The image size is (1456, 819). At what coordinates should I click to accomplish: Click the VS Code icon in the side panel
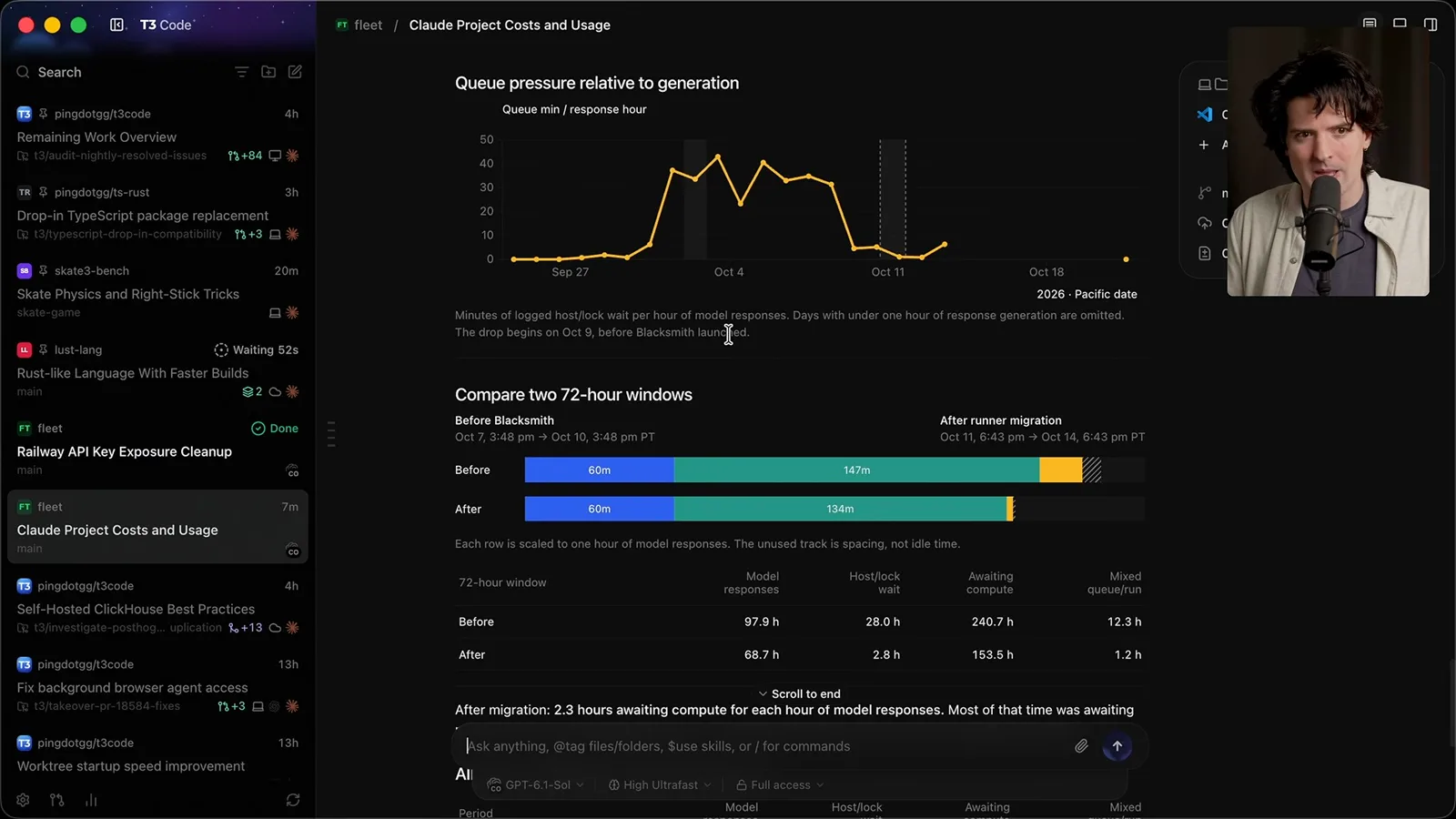[1205, 115]
